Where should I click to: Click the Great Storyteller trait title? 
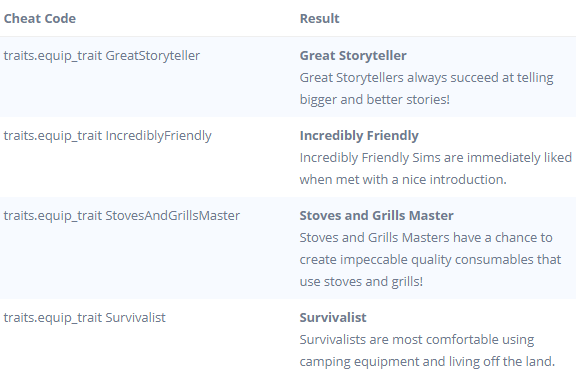(353, 55)
